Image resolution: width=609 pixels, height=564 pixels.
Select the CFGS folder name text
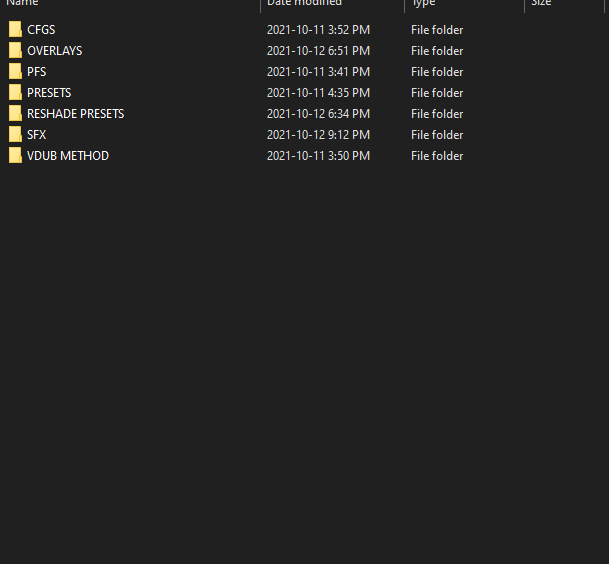[x=41, y=30]
